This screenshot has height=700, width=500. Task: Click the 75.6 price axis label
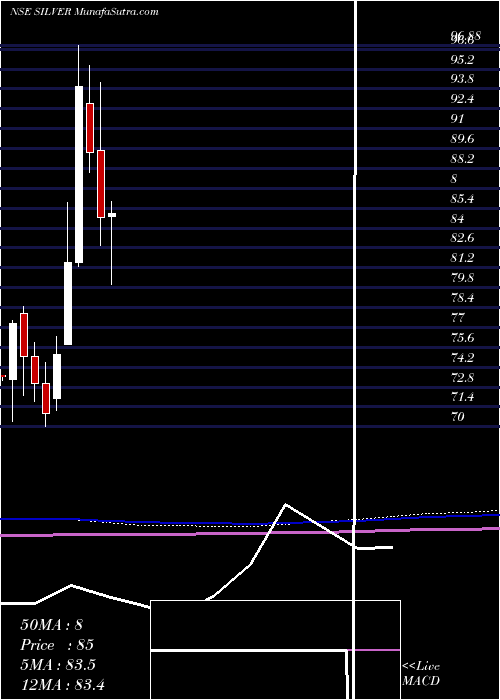pos(462,338)
